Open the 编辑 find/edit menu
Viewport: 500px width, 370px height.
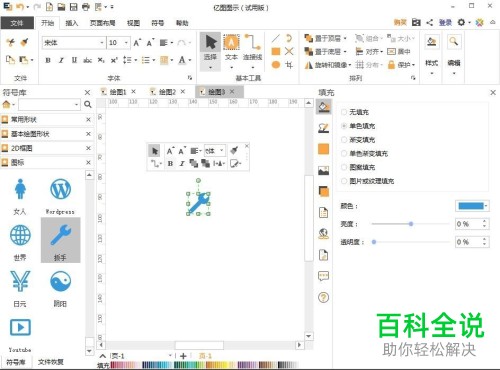click(x=453, y=54)
